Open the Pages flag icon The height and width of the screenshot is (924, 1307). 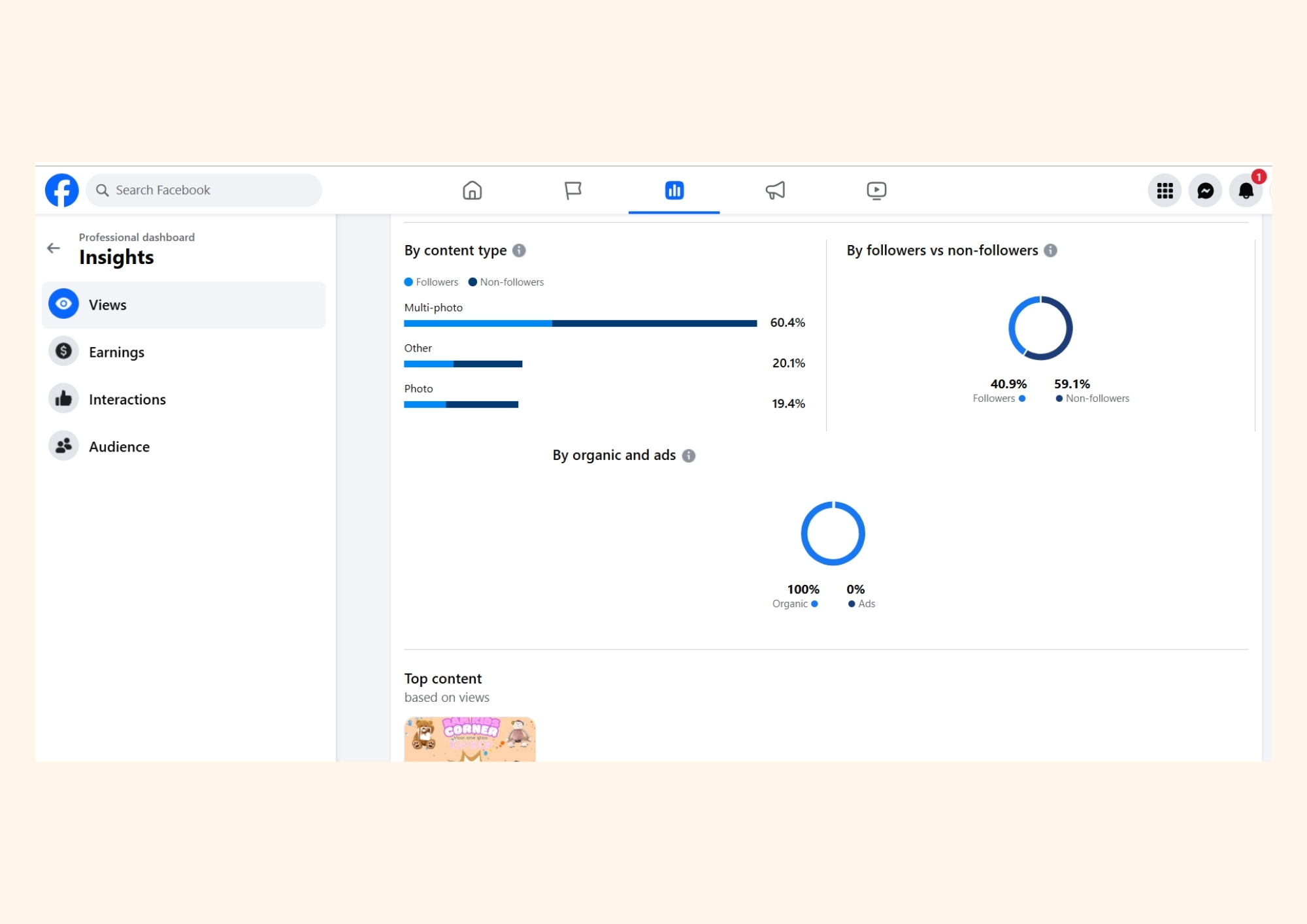[x=573, y=190]
